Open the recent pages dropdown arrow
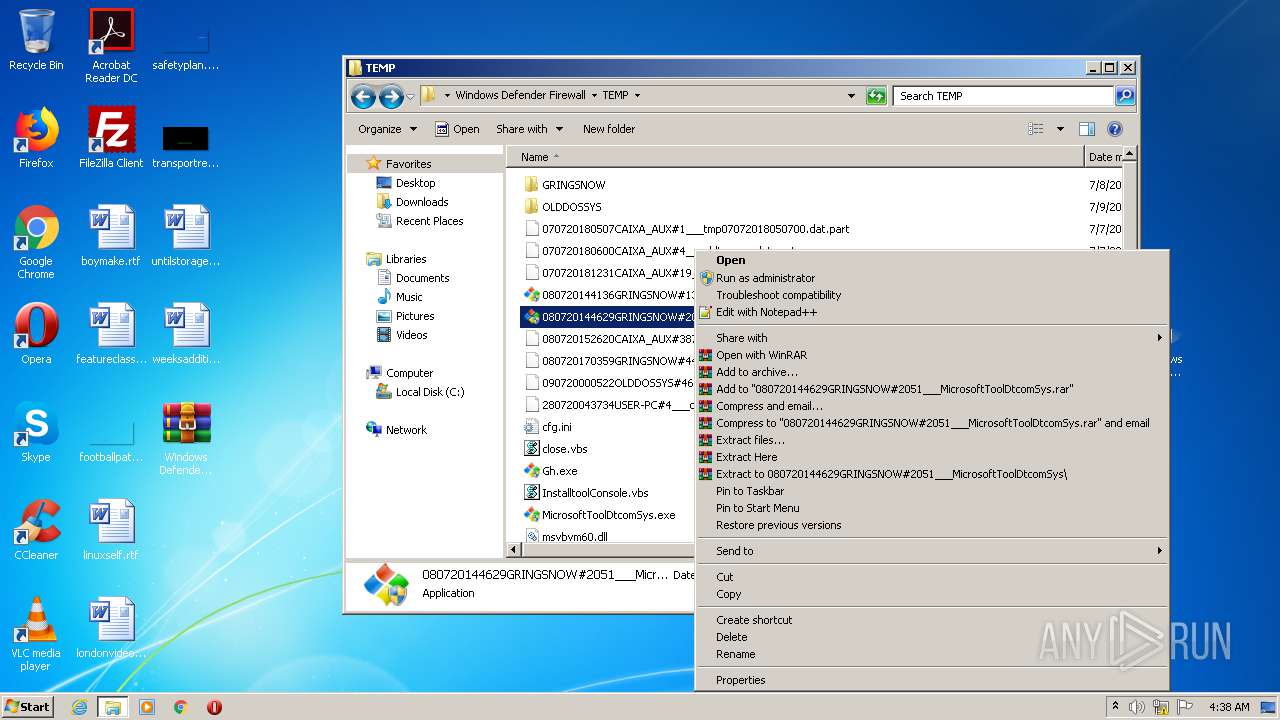 pos(410,96)
